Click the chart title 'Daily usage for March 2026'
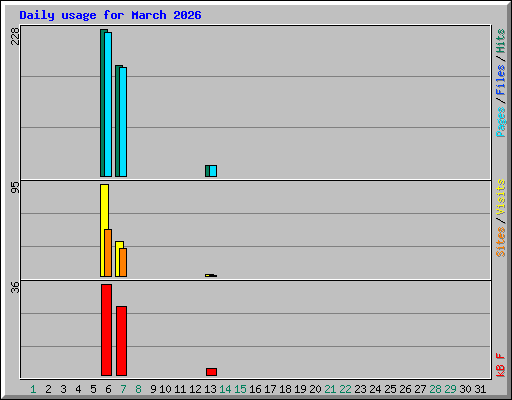This screenshot has height=400, width=512. (110, 15)
